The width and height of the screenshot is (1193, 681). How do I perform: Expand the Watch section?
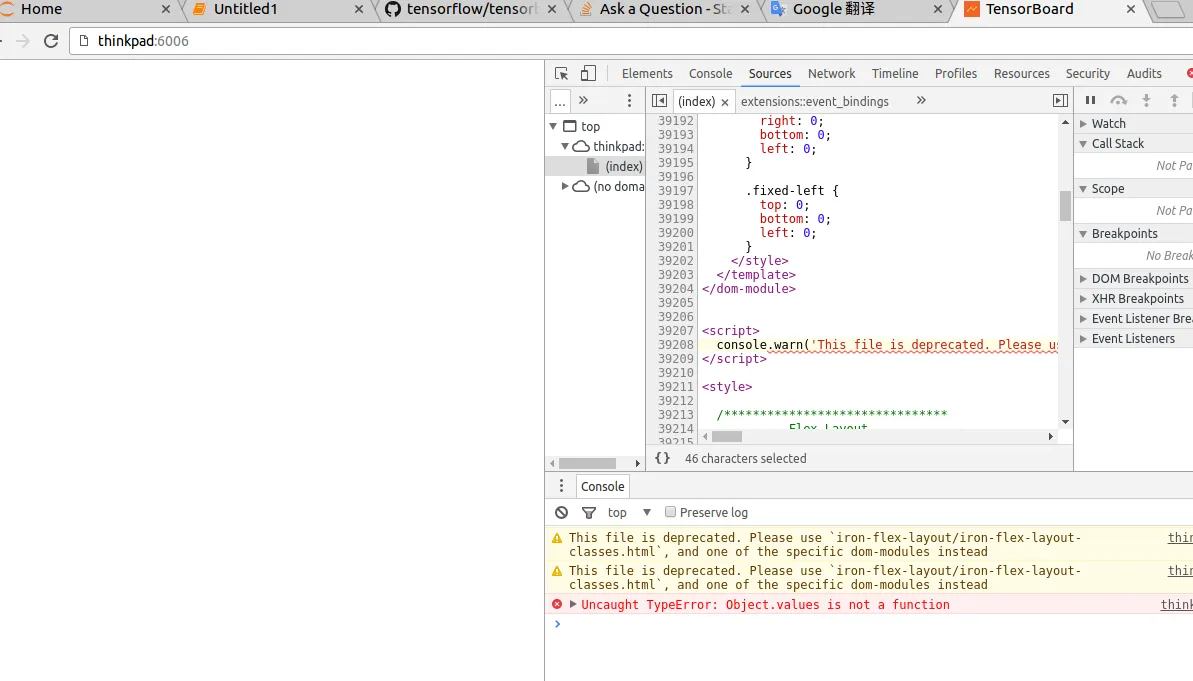(x=1083, y=123)
